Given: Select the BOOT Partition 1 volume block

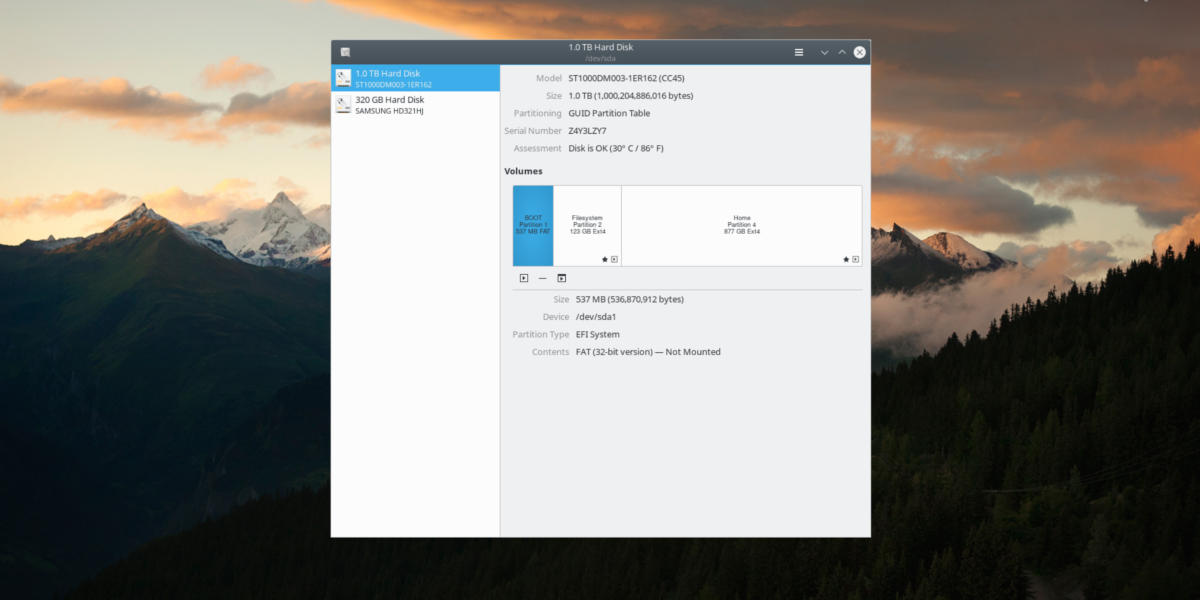Looking at the screenshot, I should pos(533,225).
